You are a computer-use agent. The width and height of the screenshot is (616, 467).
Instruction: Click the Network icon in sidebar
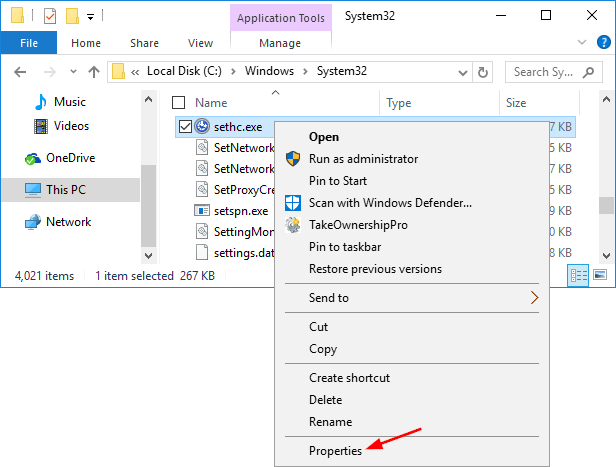(33, 222)
